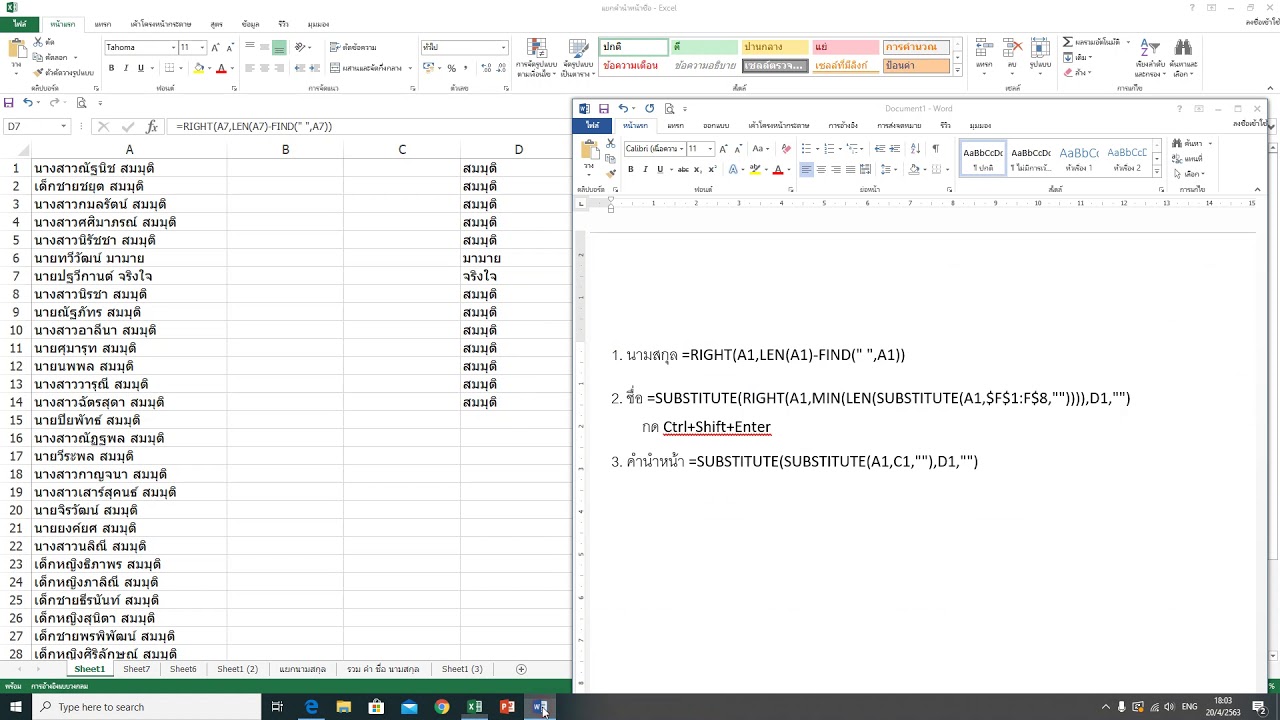Select cell A7 with นายปรูวีกานต์ จริงใจ
The width and height of the screenshot is (1280, 720).
(129, 276)
